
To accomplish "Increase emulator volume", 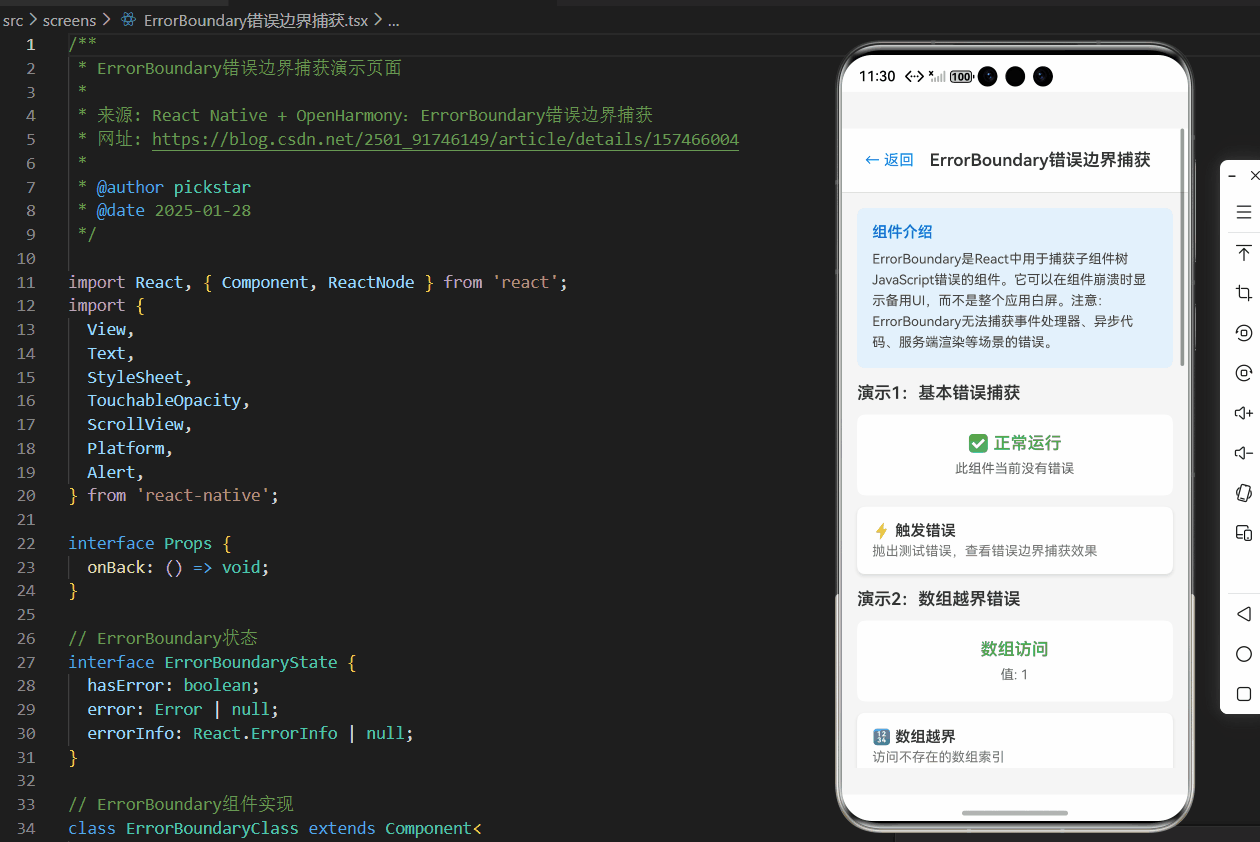I will (1244, 413).
